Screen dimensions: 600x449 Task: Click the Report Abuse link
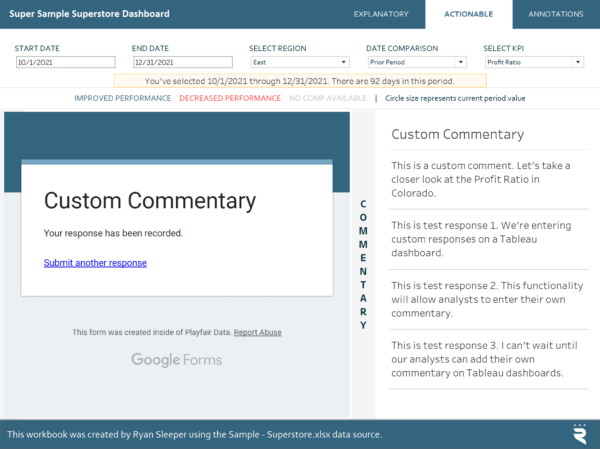click(x=258, y=332)
